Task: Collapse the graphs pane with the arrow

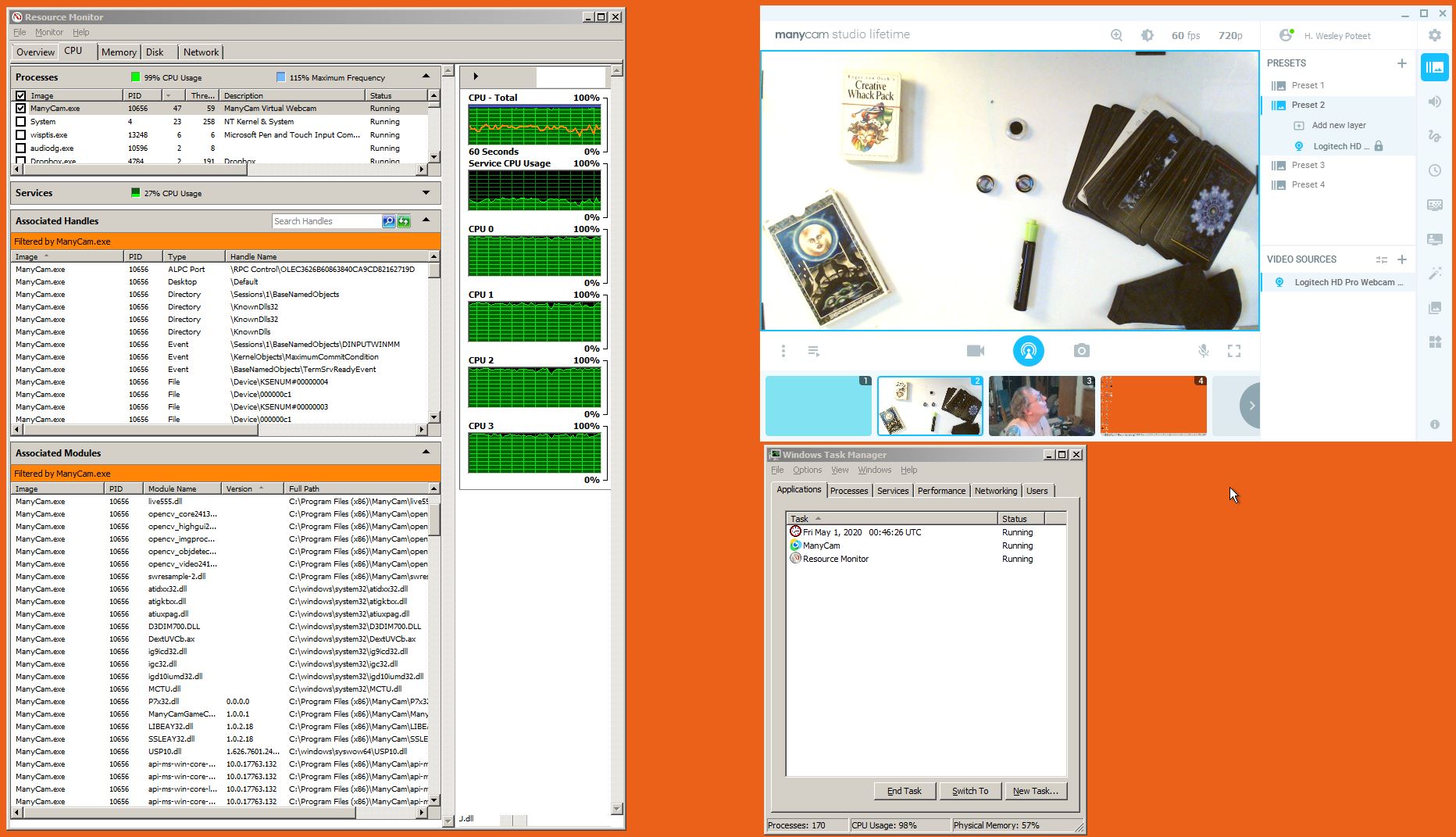Action: click(x=476, y=77)
